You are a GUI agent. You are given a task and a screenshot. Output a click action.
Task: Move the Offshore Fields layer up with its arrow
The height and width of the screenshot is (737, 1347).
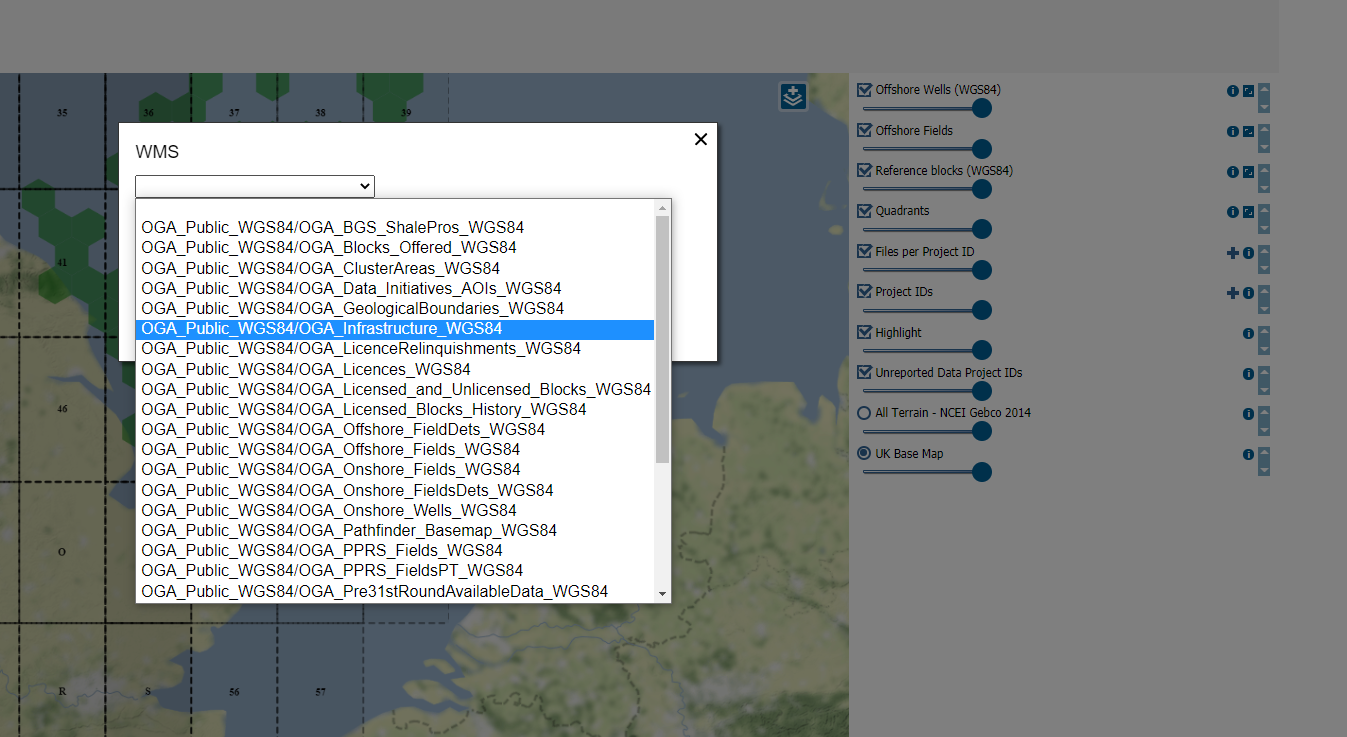1263,127
